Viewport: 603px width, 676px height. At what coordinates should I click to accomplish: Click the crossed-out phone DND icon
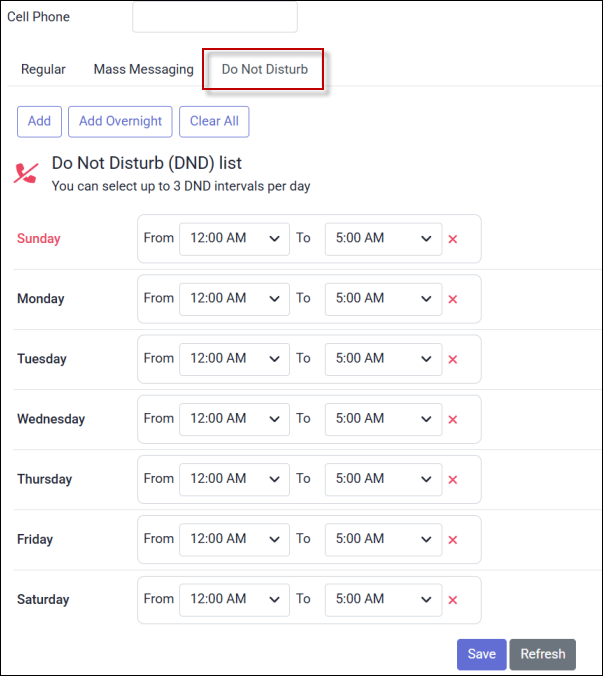coord(26,173)
